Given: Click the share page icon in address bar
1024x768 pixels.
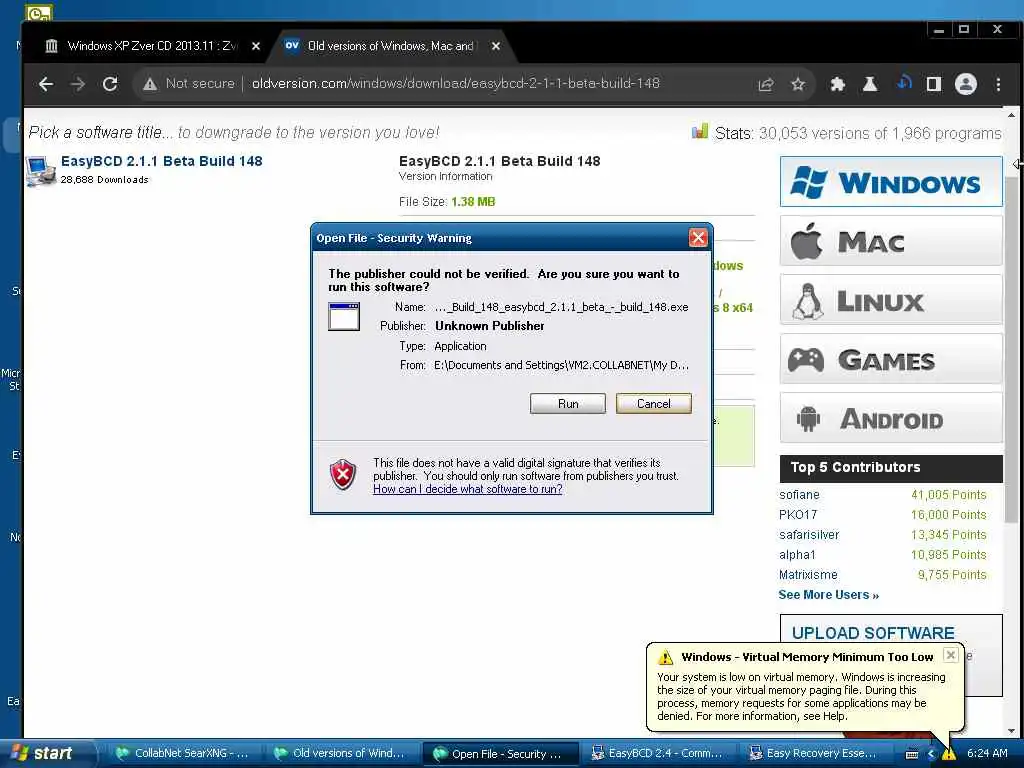Looking at the screenshot, I should click(x=765, y=84).
